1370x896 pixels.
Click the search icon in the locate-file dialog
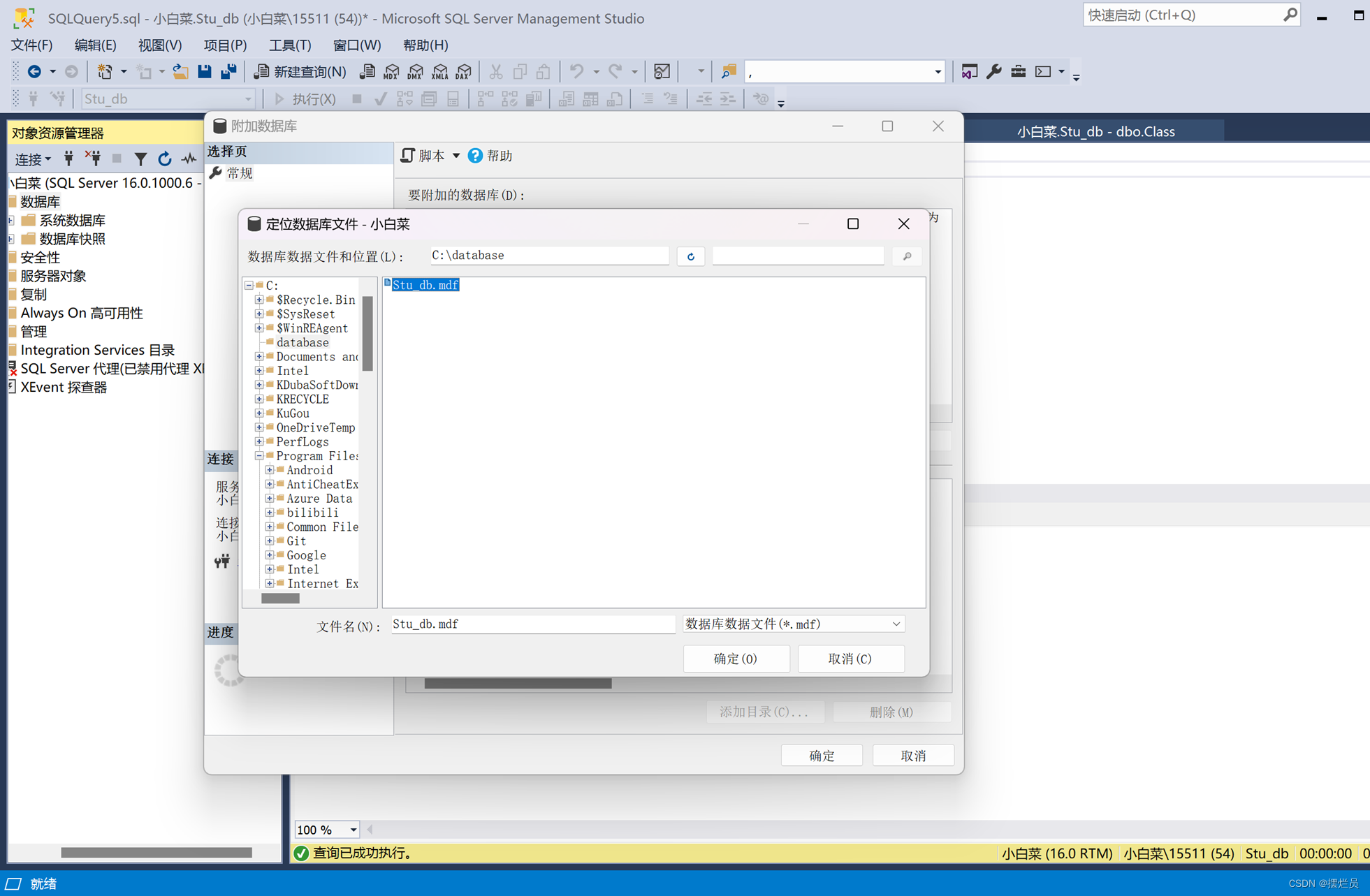(907, 256)
